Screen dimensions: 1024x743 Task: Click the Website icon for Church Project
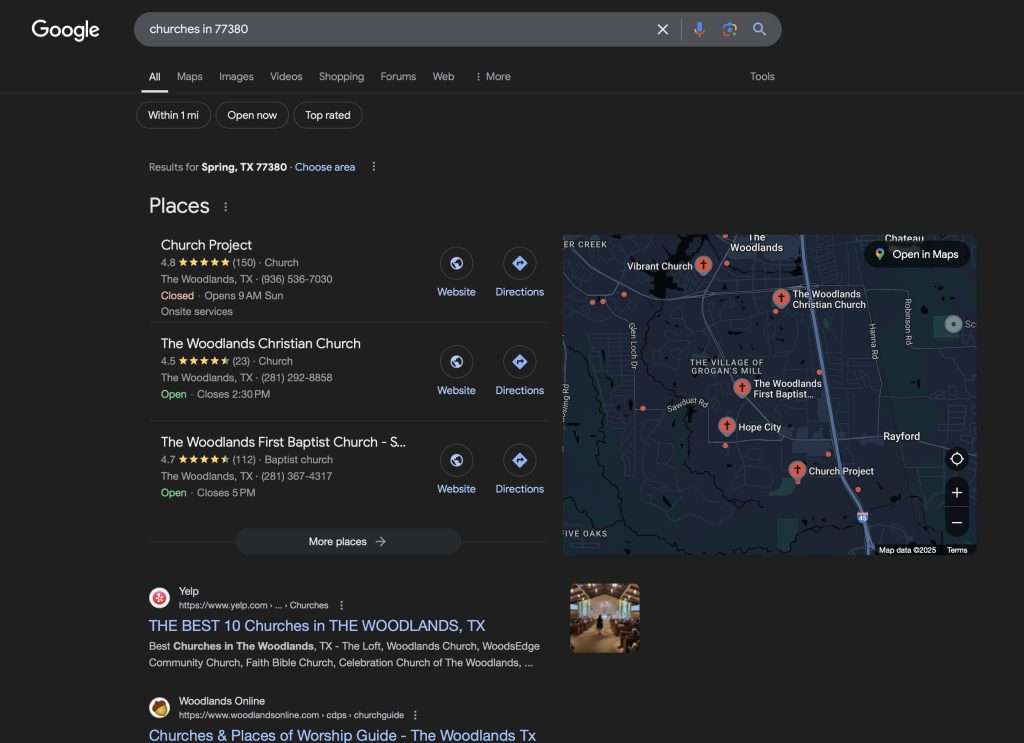tap(456, 263)
